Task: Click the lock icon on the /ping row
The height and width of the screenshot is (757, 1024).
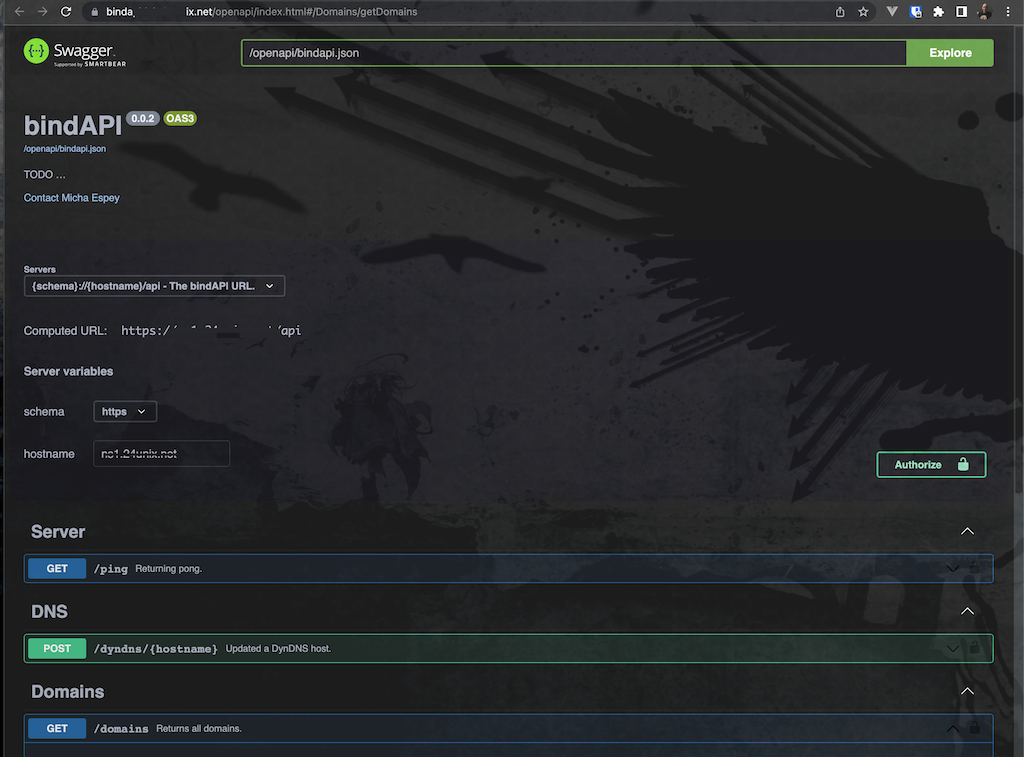Action: point(975,568)
